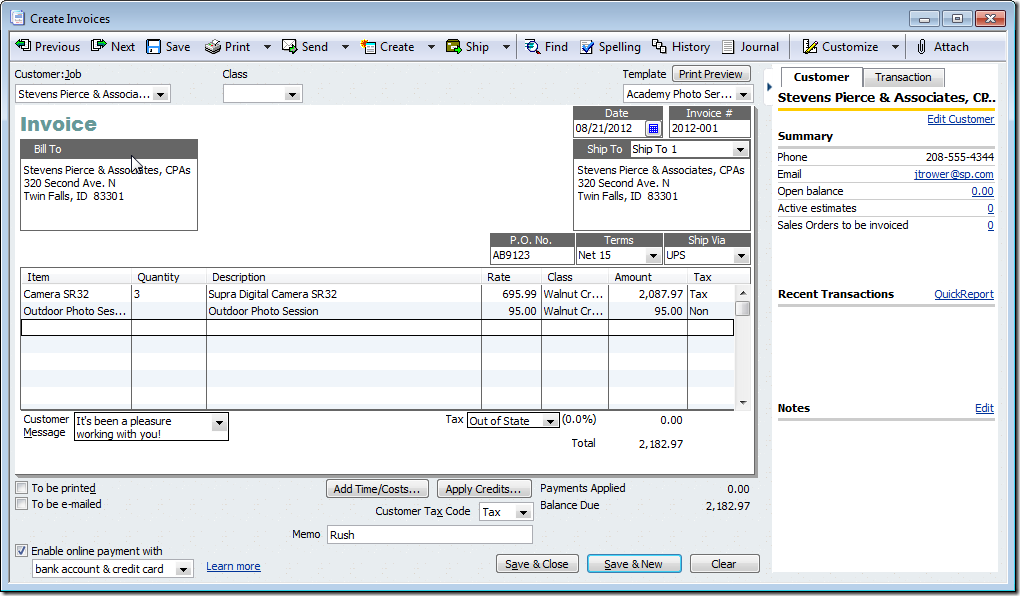Attach a file to the invoice
This screenshot has width=1020, height=596.
click(x=943, y=46)
